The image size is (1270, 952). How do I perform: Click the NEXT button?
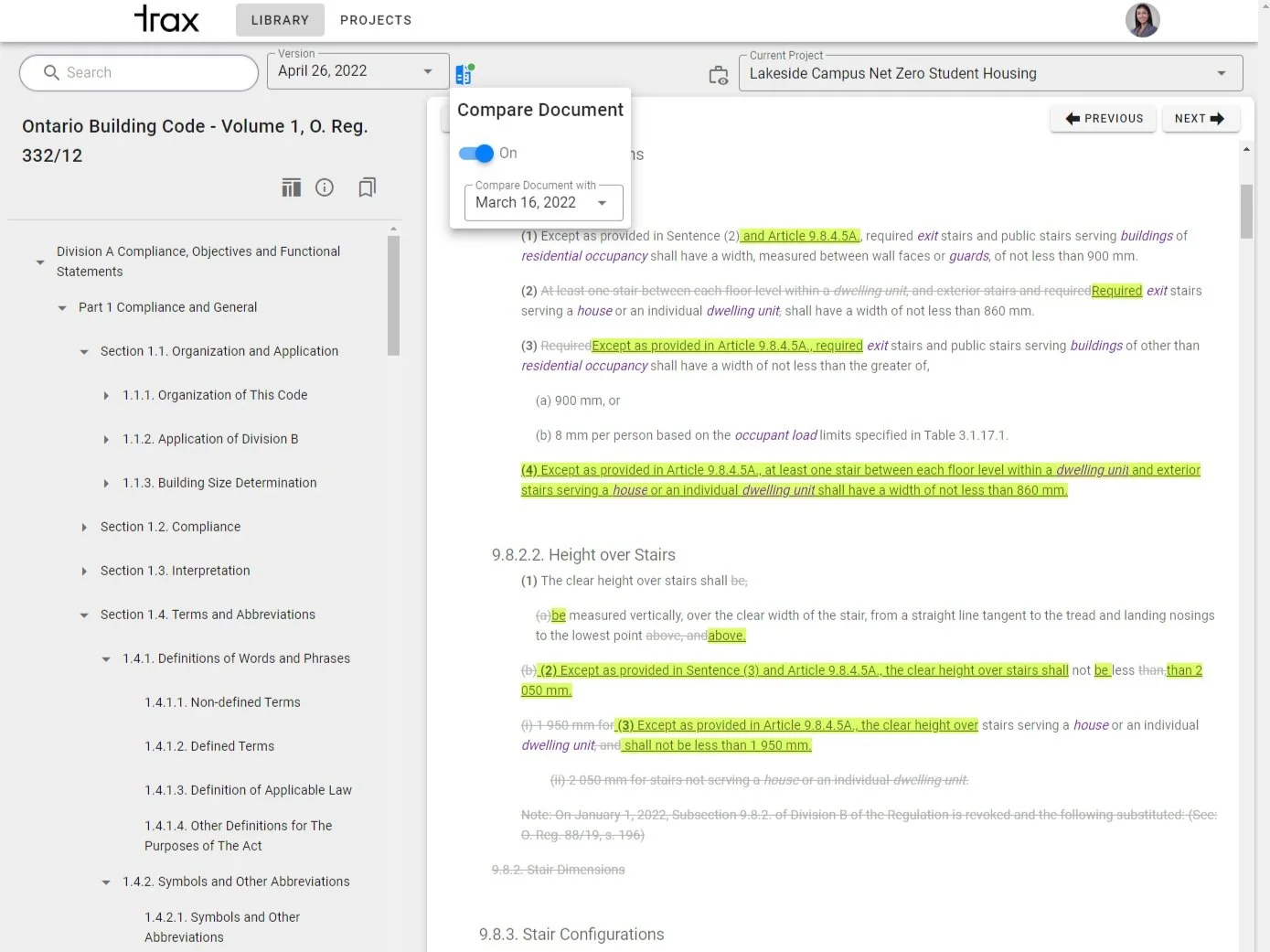coord(1201,118)
